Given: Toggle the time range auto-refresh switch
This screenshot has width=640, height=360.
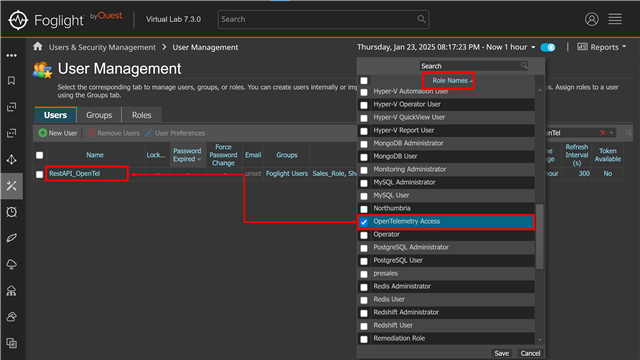Looking at the screenshot, I should 548,47.
